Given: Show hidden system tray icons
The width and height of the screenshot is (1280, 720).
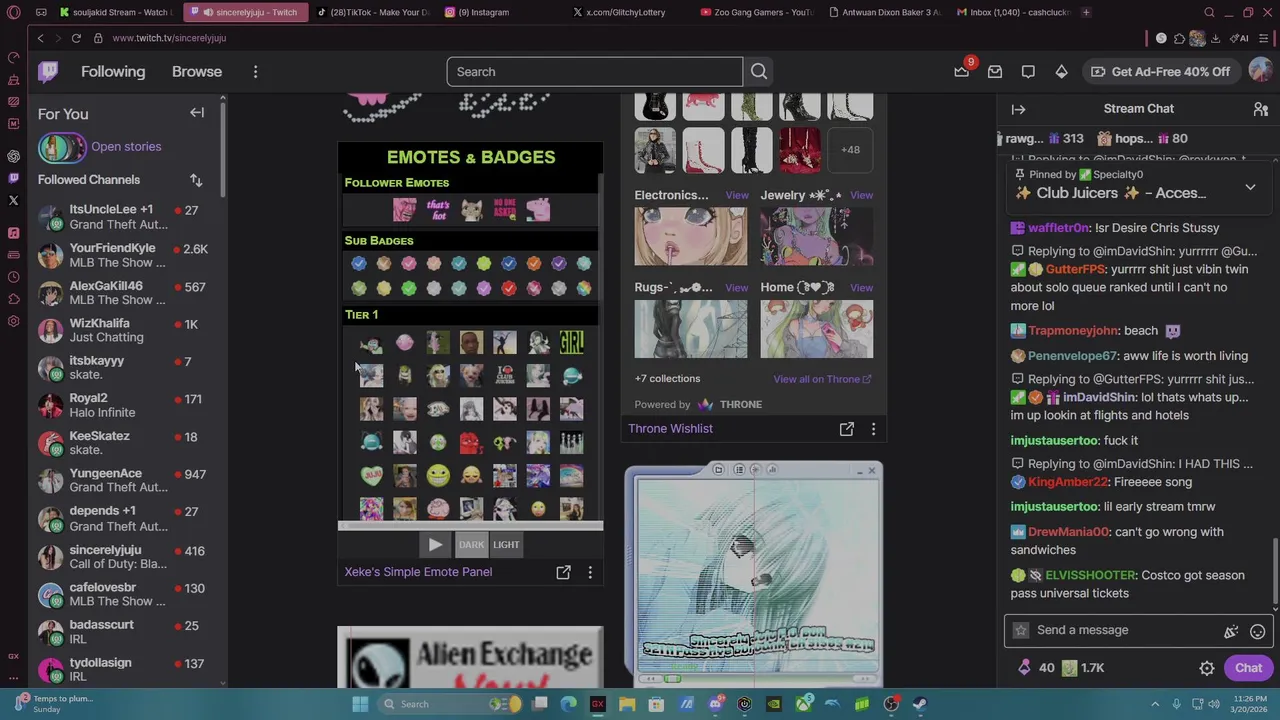Looking at the screenshot, I should point(1154,704).
